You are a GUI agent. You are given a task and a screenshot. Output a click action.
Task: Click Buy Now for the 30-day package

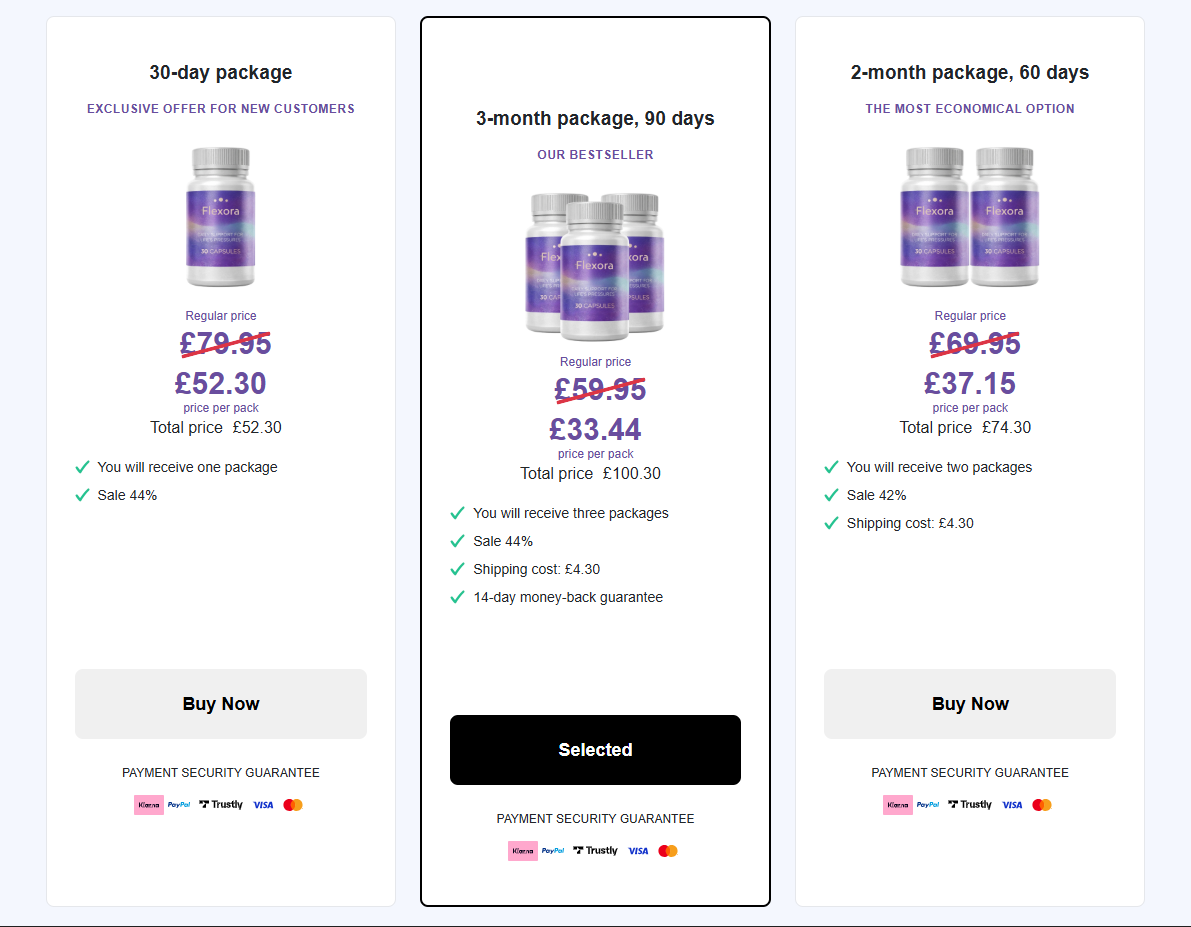tap(220, 703)
